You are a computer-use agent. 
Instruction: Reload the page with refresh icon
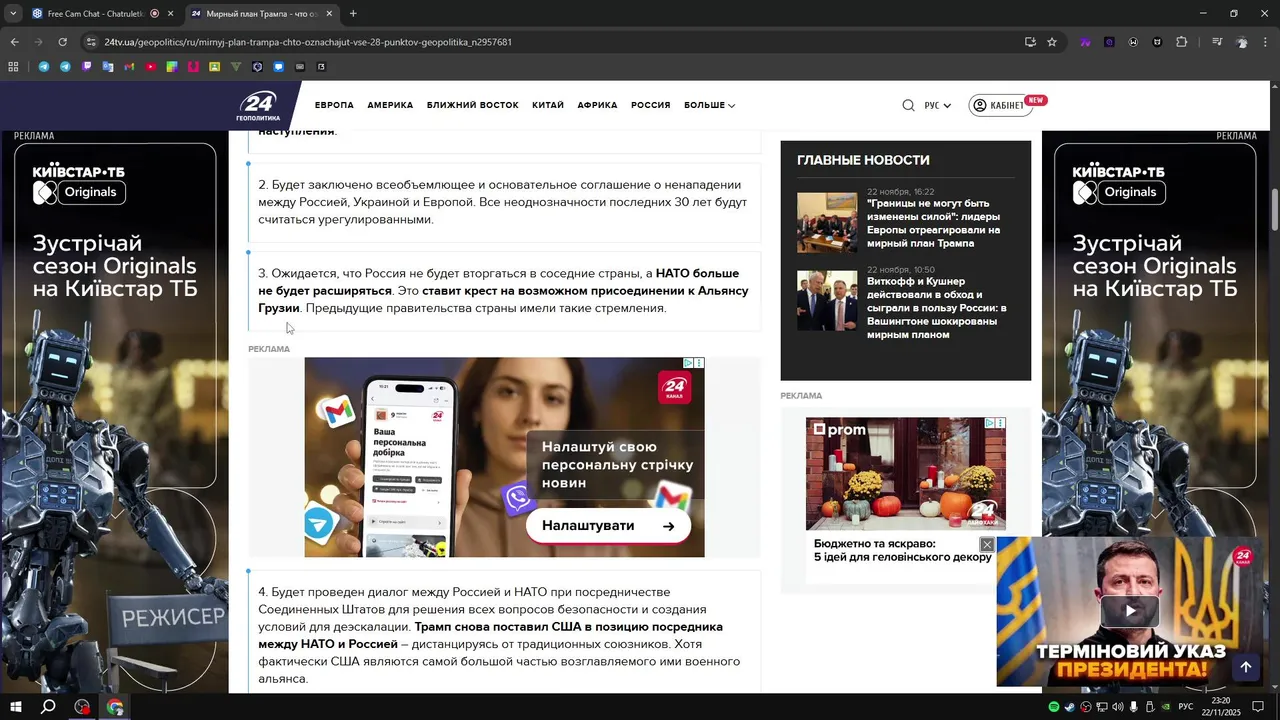click(x=62, y=42)
